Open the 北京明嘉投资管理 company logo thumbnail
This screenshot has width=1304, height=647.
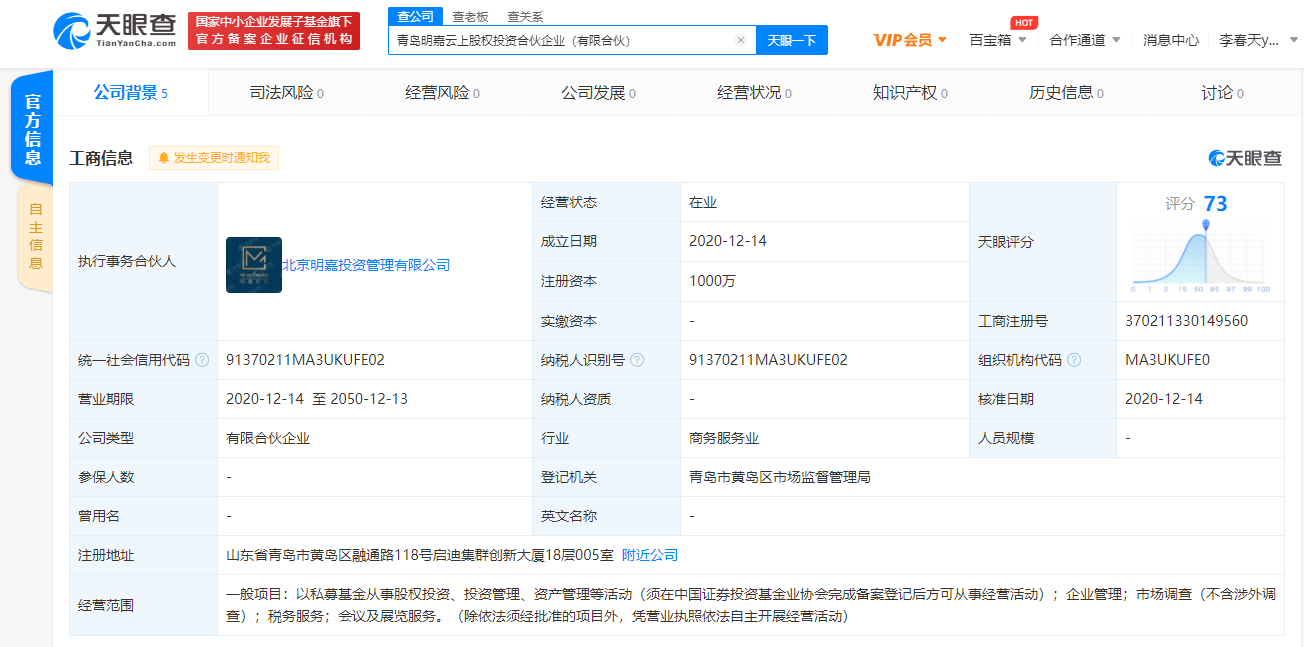[x=254, y=265]
